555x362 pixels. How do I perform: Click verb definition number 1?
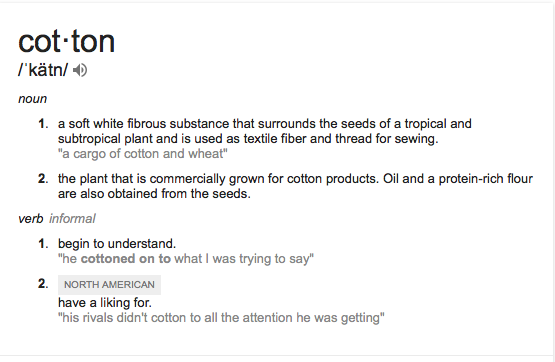point(43,244)
